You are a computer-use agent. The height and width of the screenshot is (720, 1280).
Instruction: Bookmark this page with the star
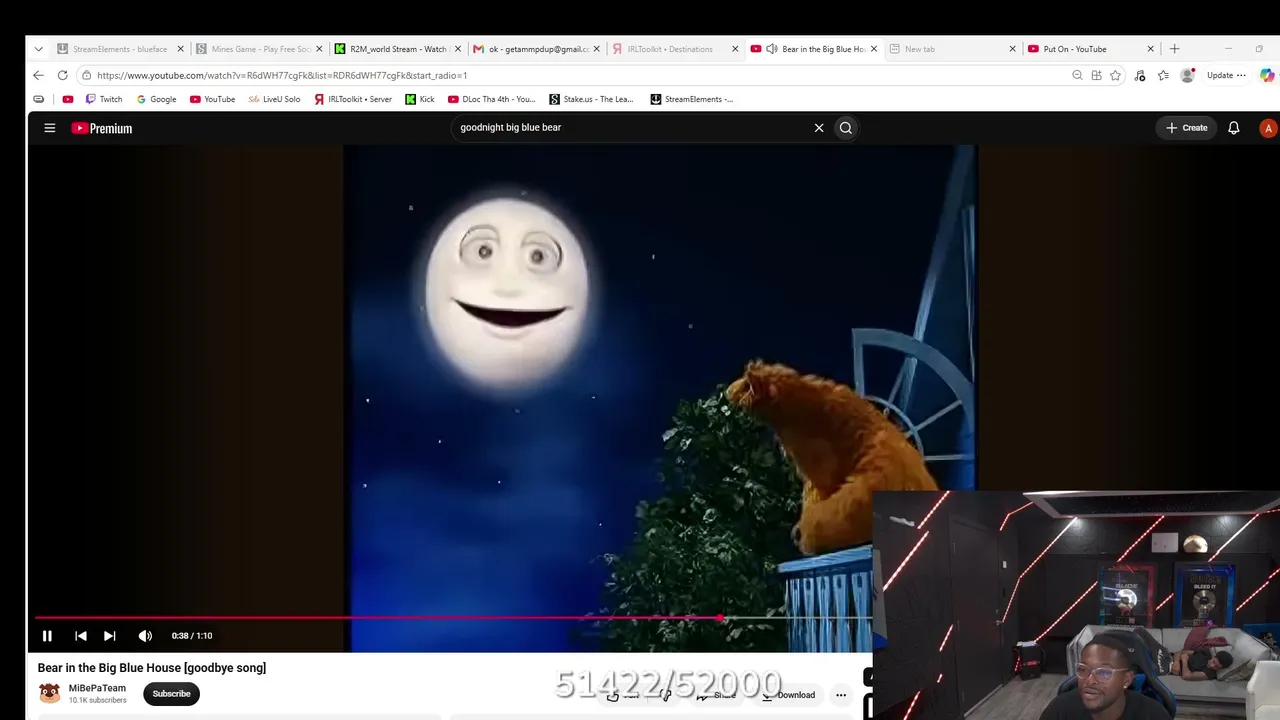(1115, 75)
